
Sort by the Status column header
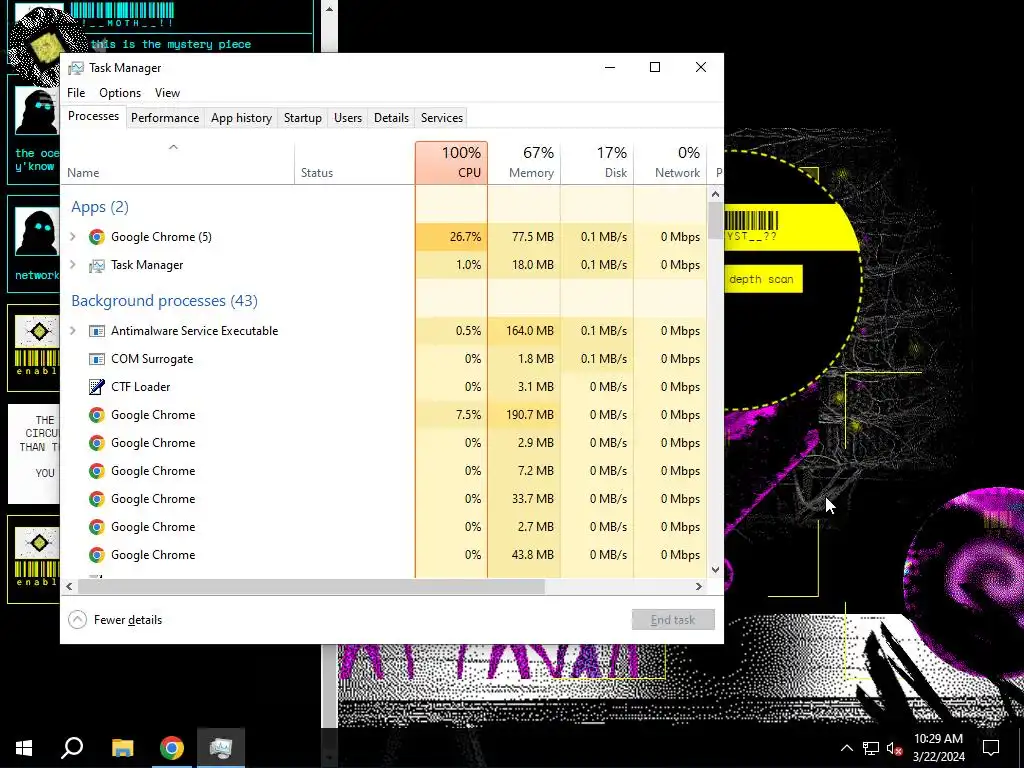coord(355,163)
